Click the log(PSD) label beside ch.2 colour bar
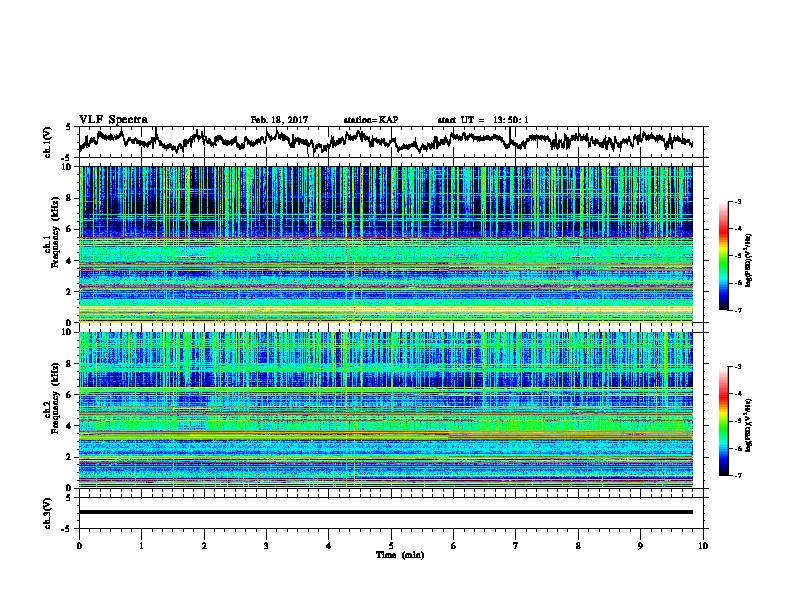The image size is (792, 612). pyautogui.click(x=749, y=425)
